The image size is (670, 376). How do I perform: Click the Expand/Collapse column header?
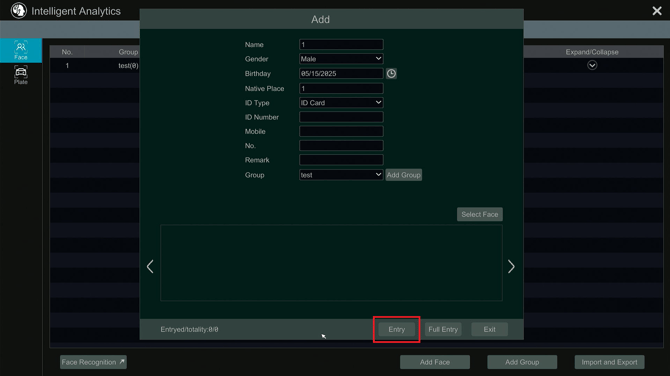click(592, 52)
